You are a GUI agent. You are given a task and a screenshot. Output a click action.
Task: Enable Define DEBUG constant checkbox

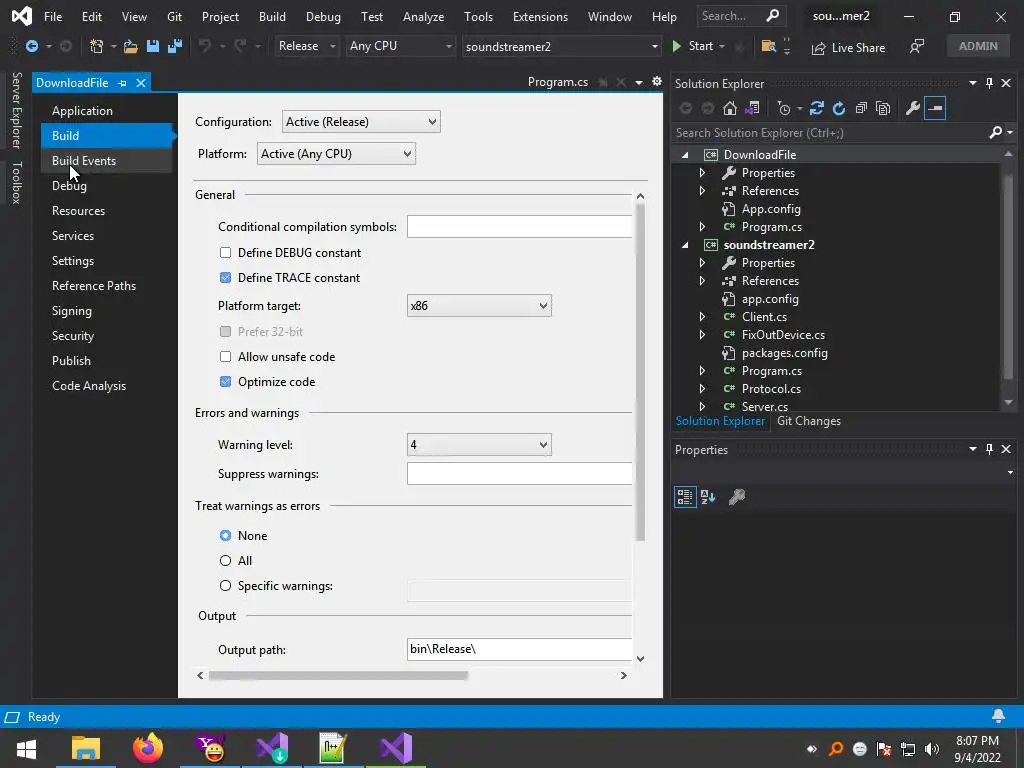coord(225,253)
